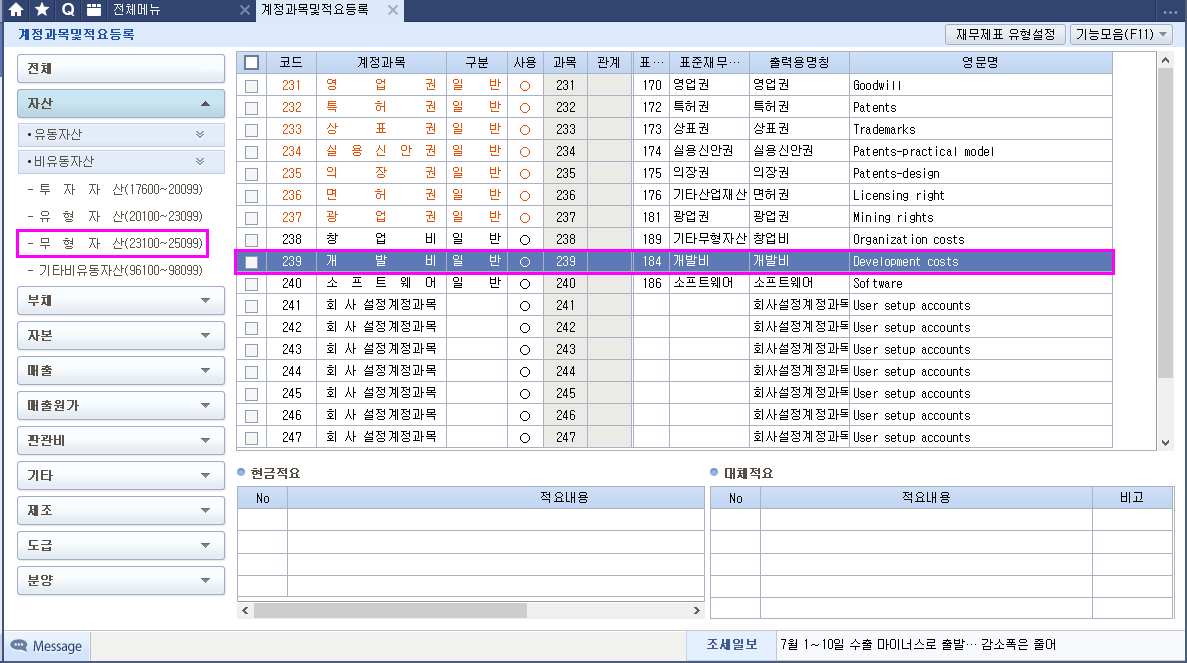1187x663 pixels.
Task: Check the box for code 239 개발비
Action: (251, 262)
